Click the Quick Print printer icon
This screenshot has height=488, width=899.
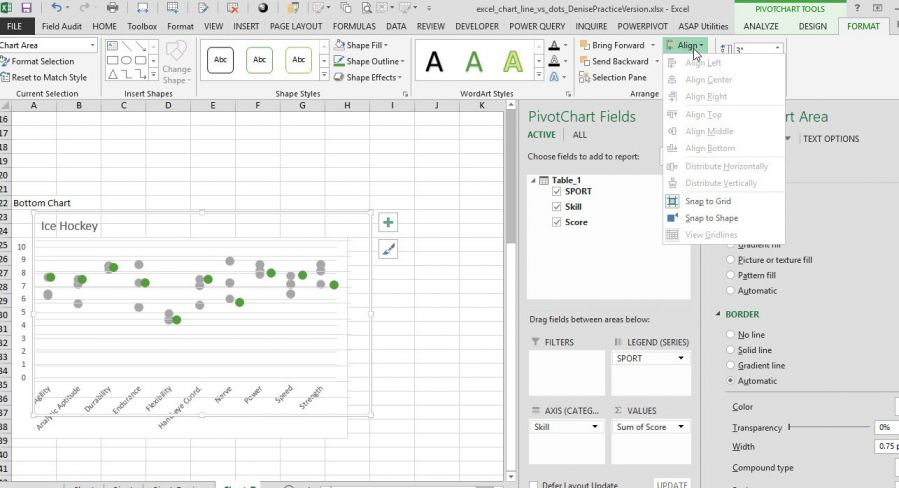(113, 8)
